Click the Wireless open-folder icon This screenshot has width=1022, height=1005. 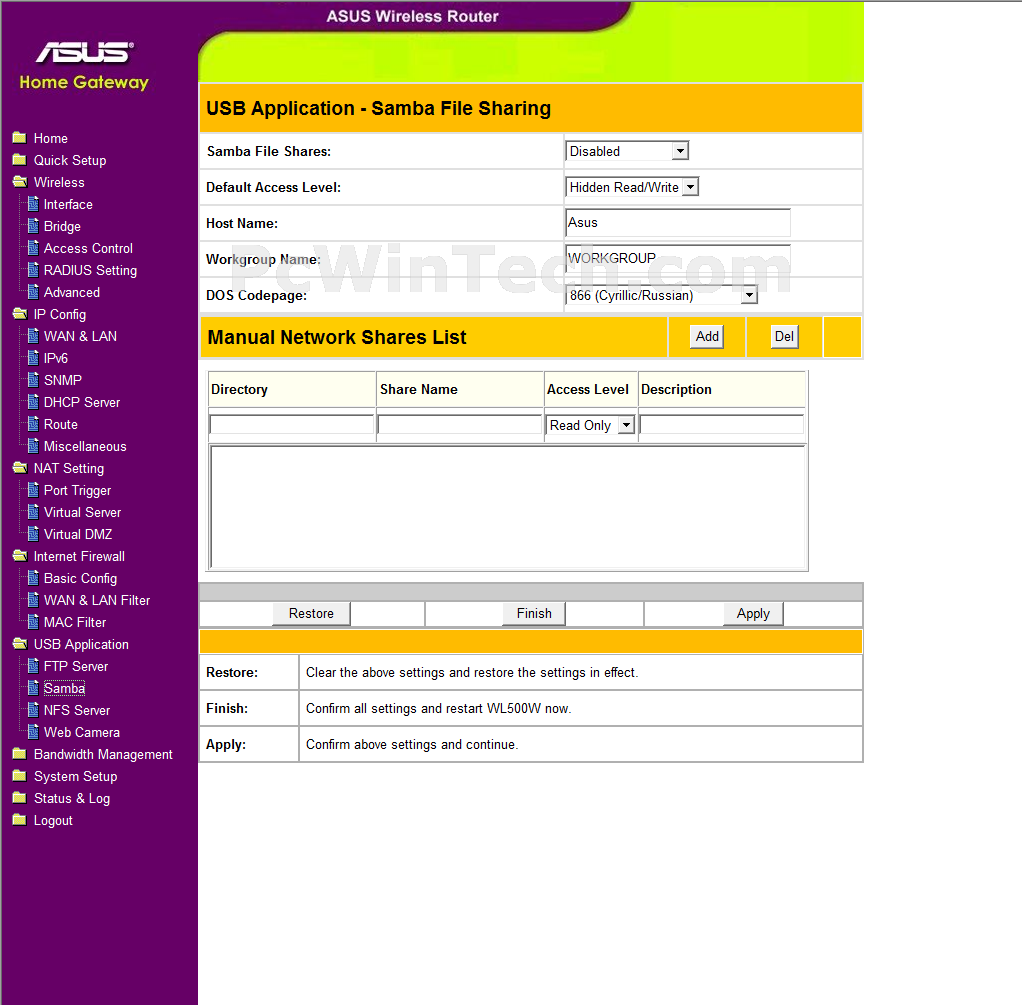[20, 182]
